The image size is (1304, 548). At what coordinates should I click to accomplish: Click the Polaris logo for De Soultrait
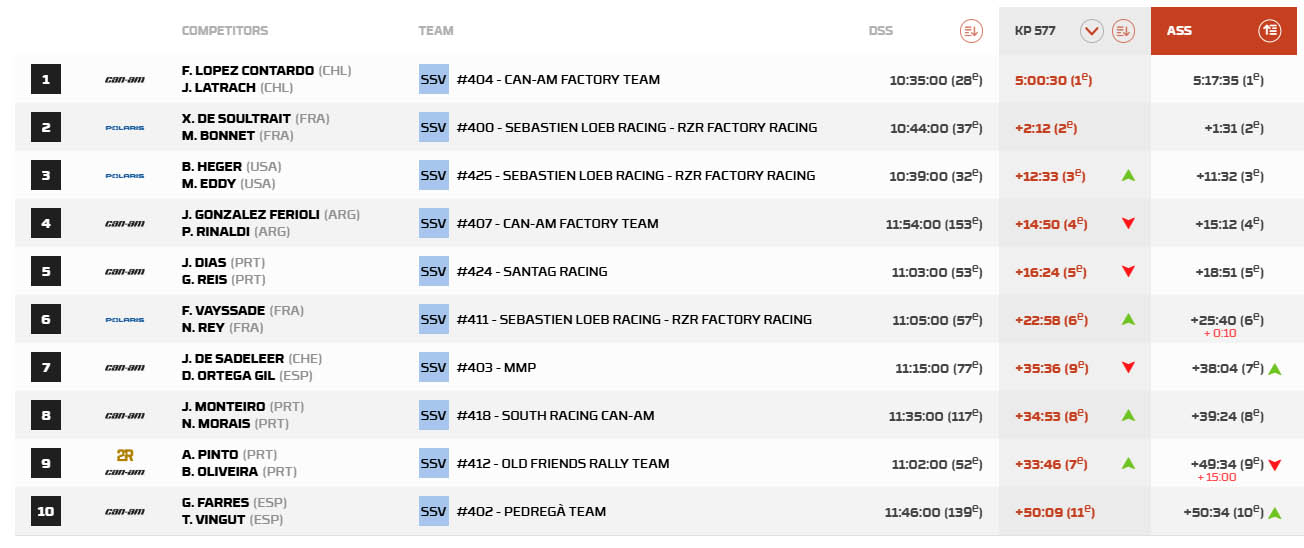coord(125,128)
